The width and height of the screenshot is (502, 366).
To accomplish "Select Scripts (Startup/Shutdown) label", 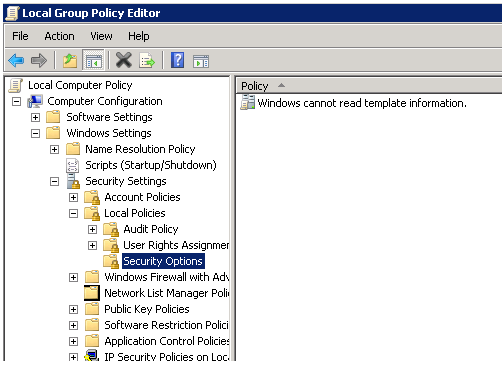I will coord(151,165).
